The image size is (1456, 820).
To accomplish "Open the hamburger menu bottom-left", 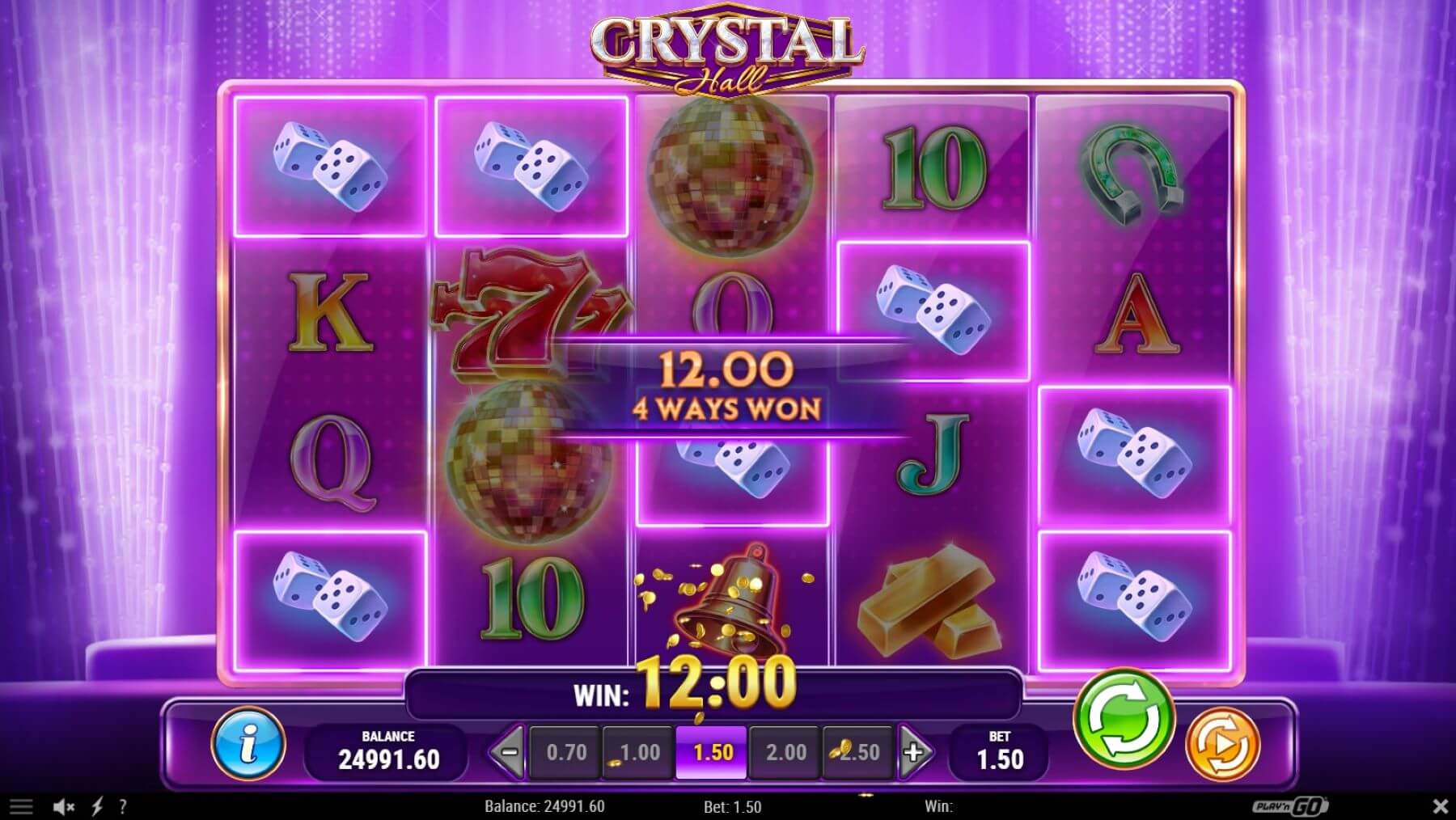I will coord(21,806).
